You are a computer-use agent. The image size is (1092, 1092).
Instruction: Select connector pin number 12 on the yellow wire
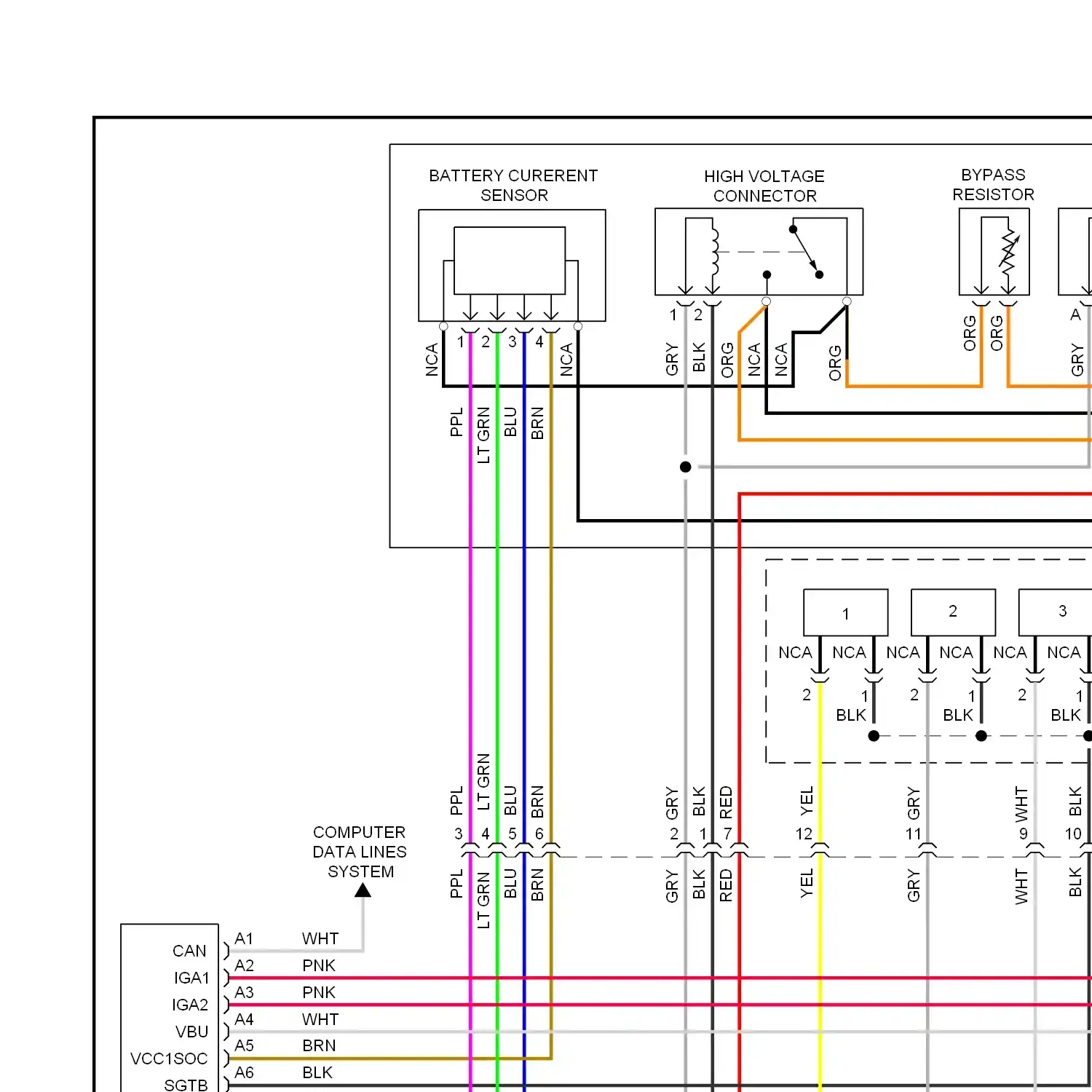point(804,834)
